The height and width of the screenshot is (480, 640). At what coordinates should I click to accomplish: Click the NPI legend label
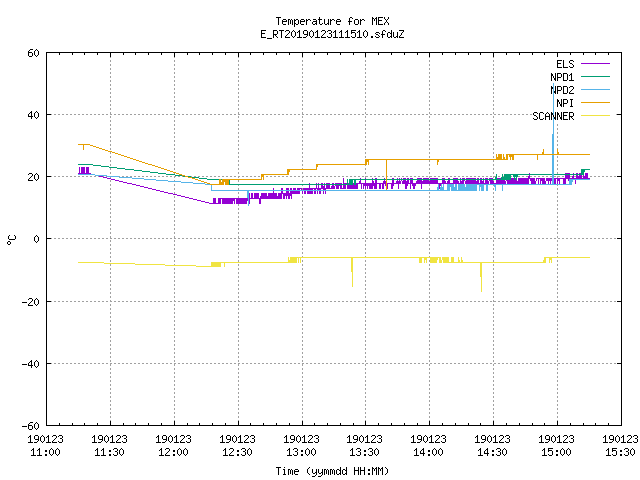point(565,103)
